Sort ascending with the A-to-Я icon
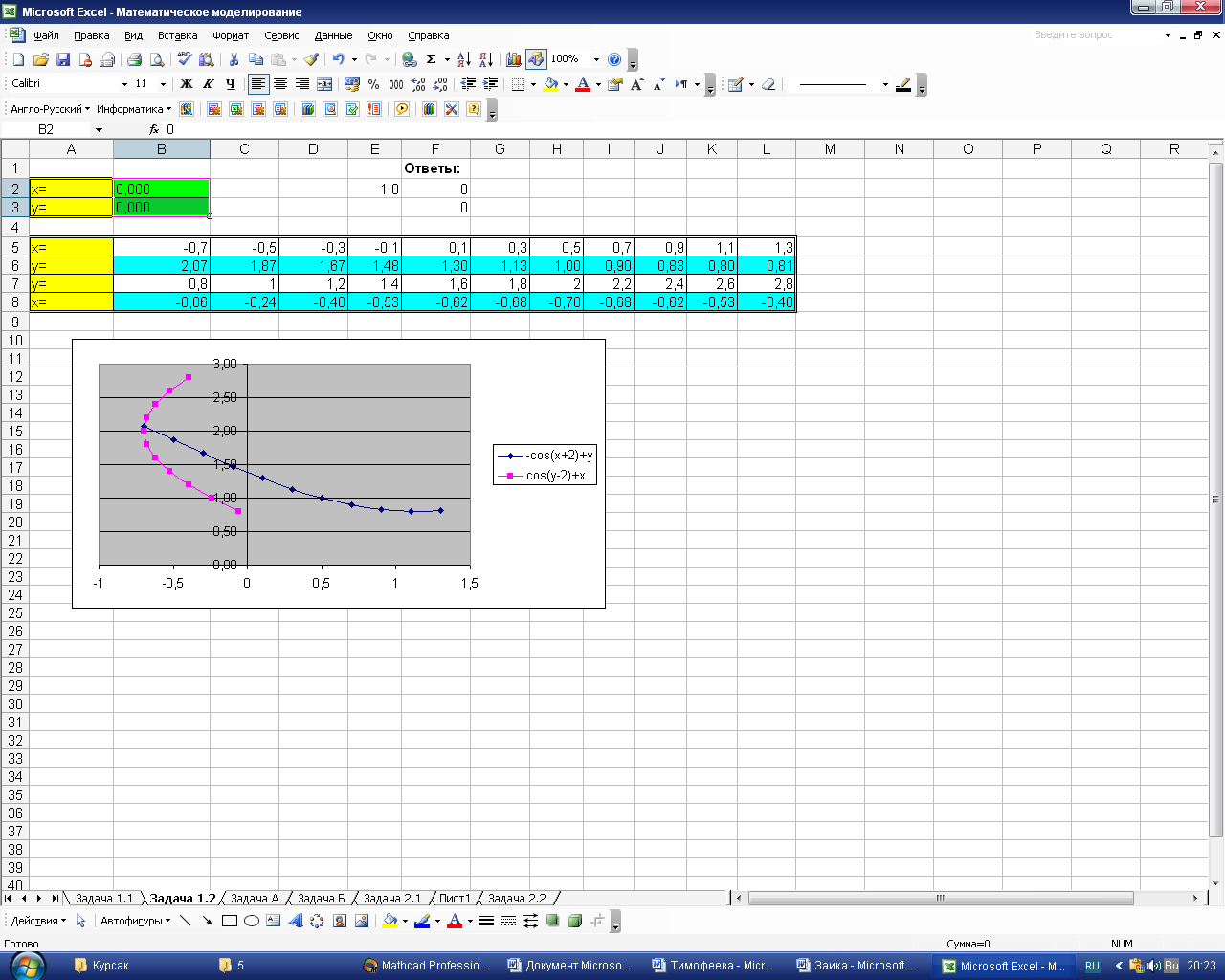The image size is (1225, 980). click(x=464, y=59)
